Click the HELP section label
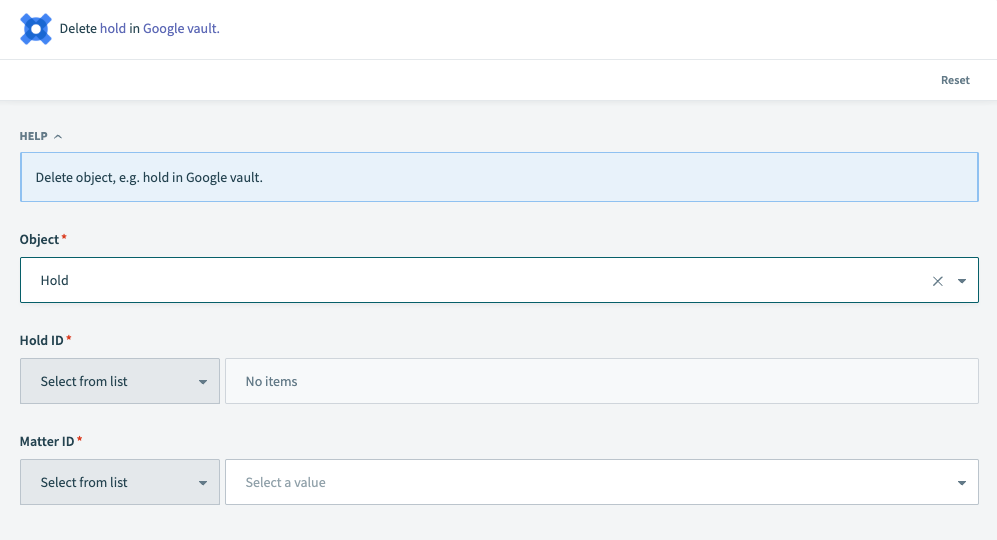997x540 pixels. coord(34,136)
